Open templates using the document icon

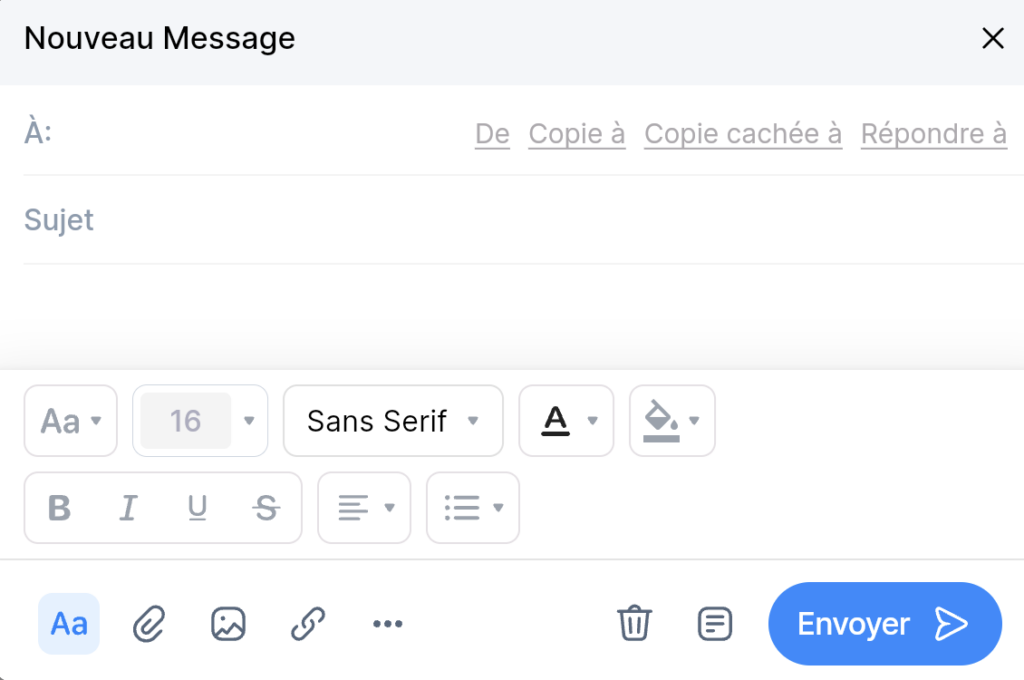(x=714, y=623)
